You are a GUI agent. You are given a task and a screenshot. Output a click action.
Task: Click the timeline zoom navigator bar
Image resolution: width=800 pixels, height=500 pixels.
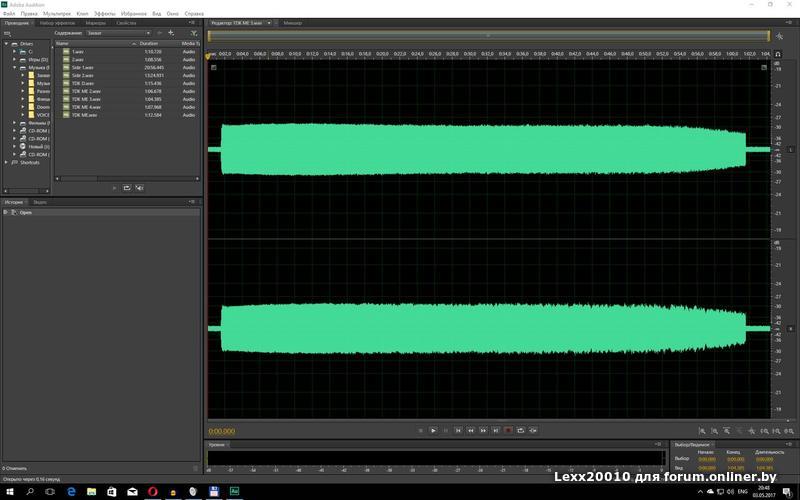point(488,35)
